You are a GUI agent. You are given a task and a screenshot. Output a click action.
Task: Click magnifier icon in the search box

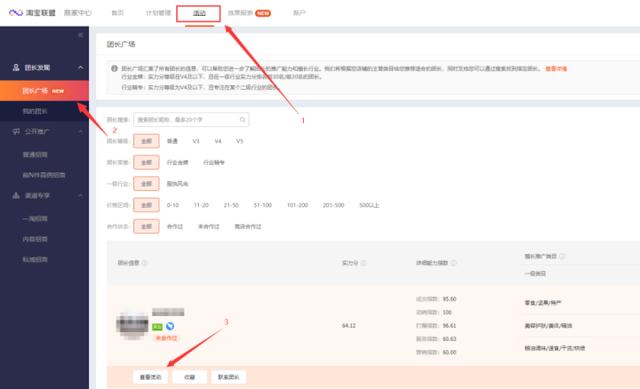point(242,120)
